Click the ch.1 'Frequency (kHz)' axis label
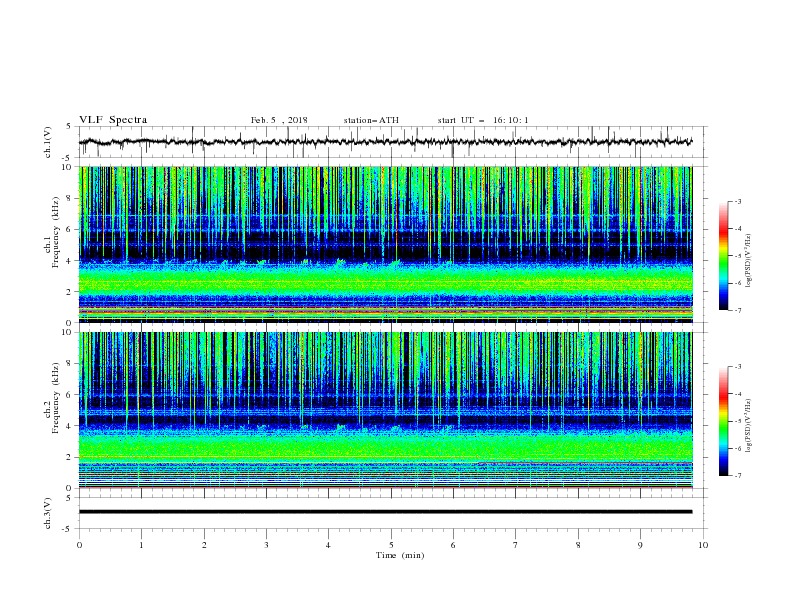The image size is (792, 612). (56, 230)
